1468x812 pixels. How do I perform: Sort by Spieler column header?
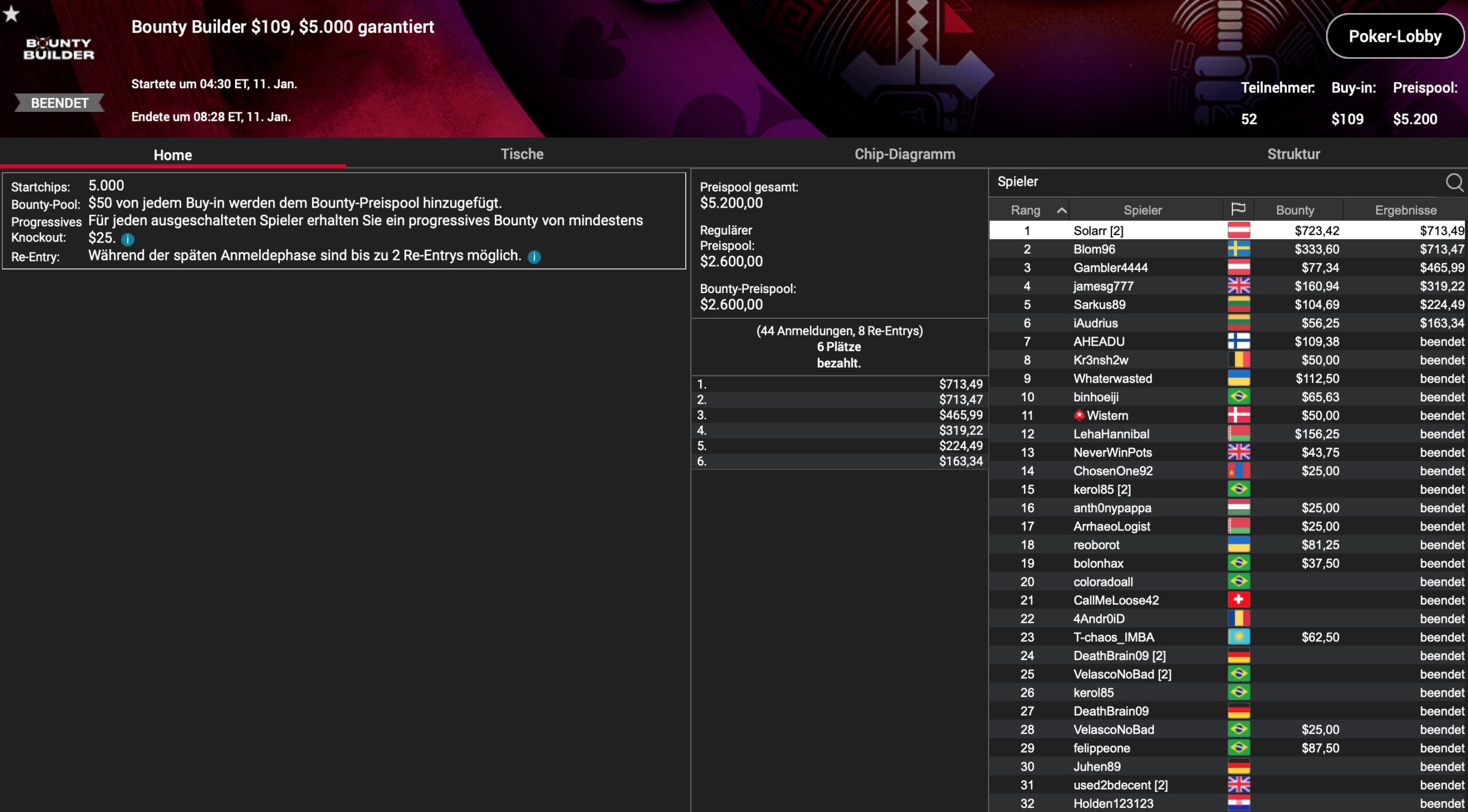(1142, 210)
